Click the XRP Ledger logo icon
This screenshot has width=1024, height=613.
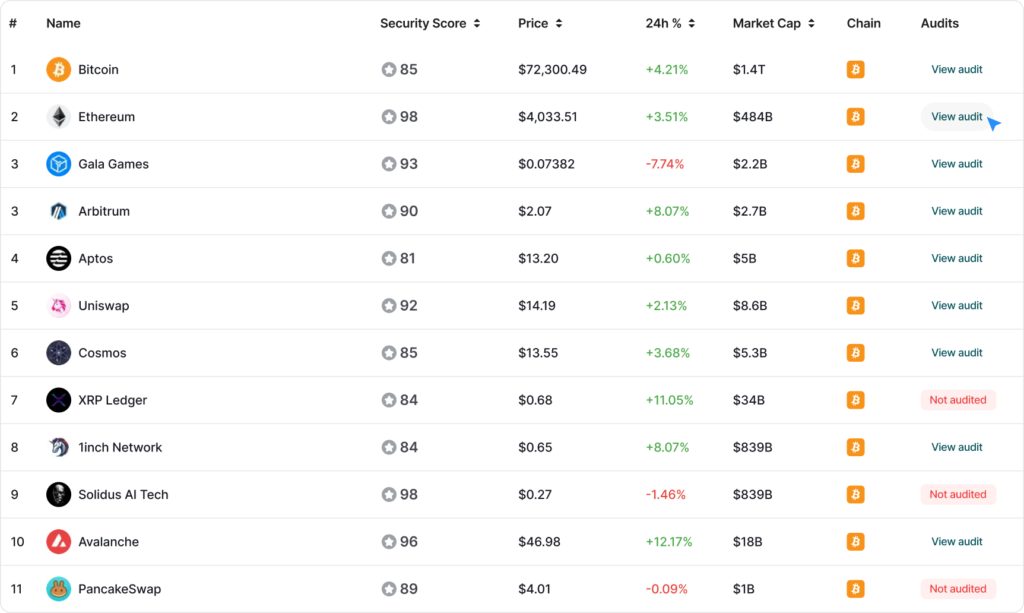pyautogui.click(x=59, y=400)
